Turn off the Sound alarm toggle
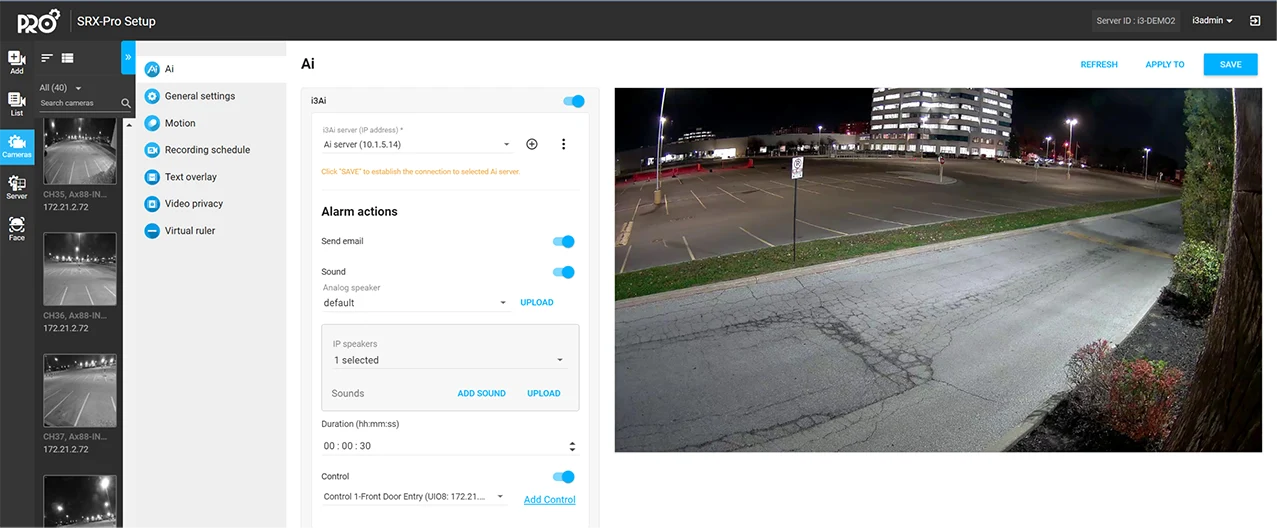 tap(564, 272)
